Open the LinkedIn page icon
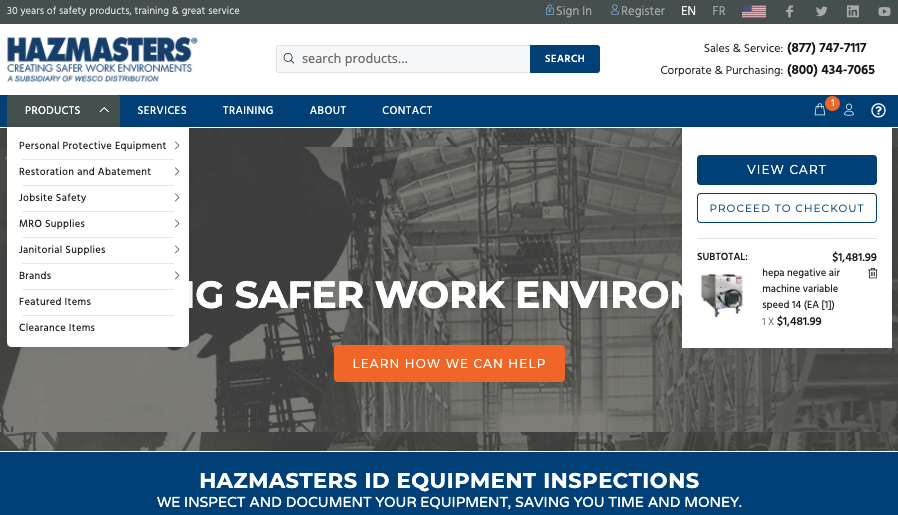Image resolution: width=898 pixels, height=515 pixels. pyautogui.click(x=853, y=11)
